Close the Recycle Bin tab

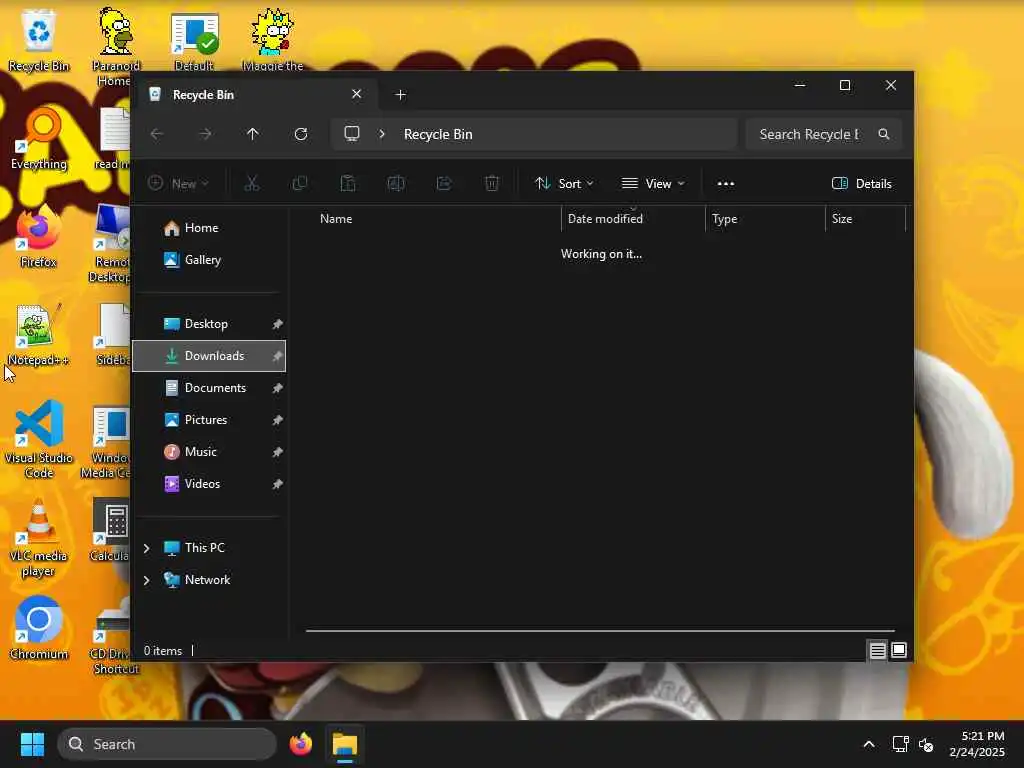(x=357, y=94)
